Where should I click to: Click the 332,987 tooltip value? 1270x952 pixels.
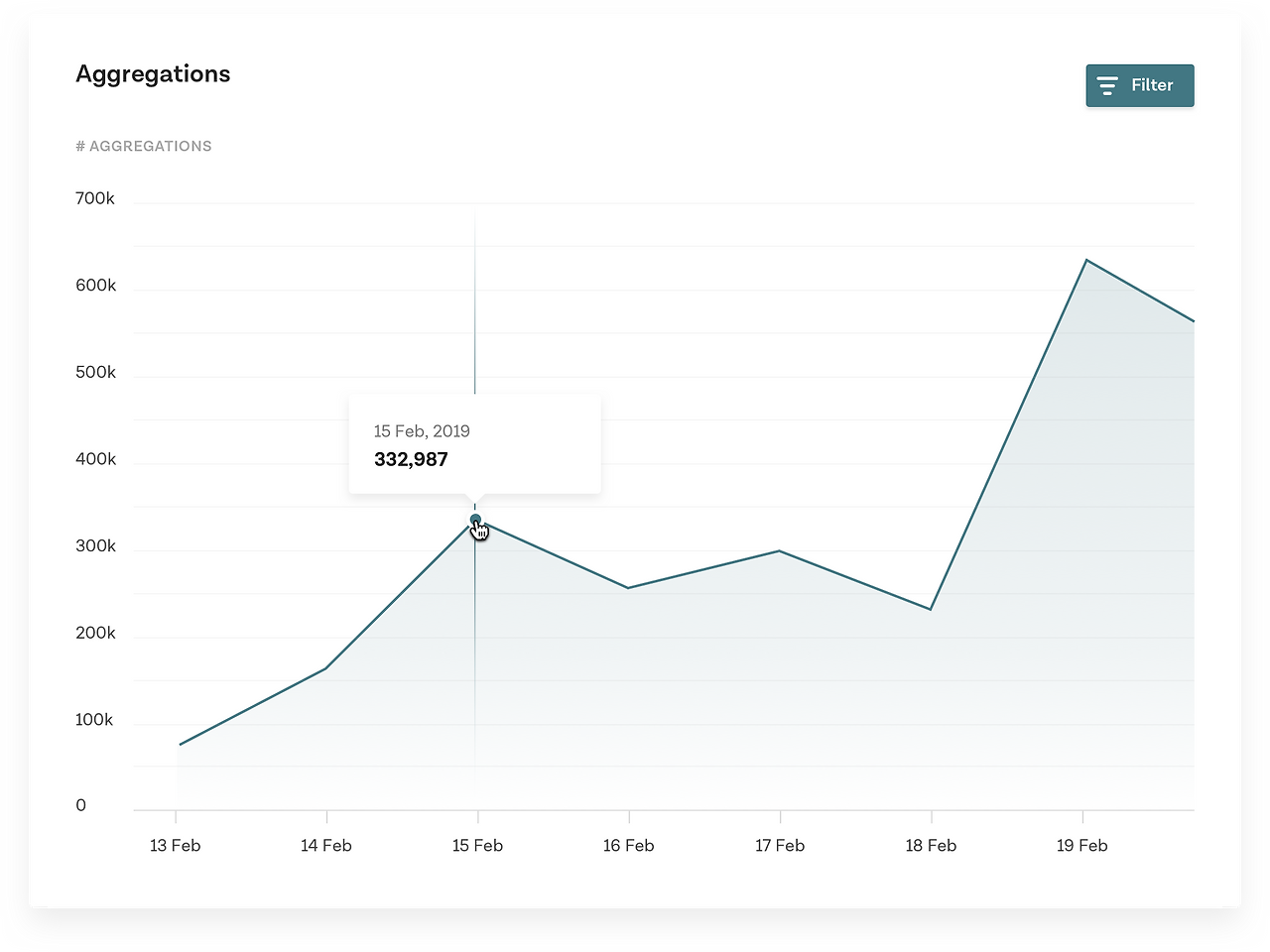pyautogui.click(x=411, y=459)
